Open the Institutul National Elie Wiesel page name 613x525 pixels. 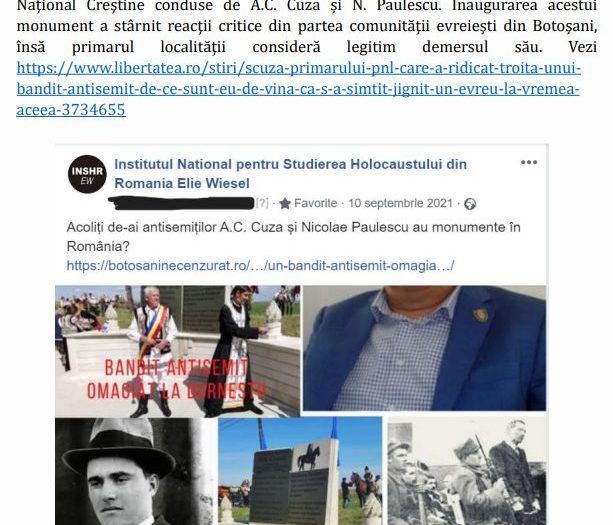tap(290, 174)
